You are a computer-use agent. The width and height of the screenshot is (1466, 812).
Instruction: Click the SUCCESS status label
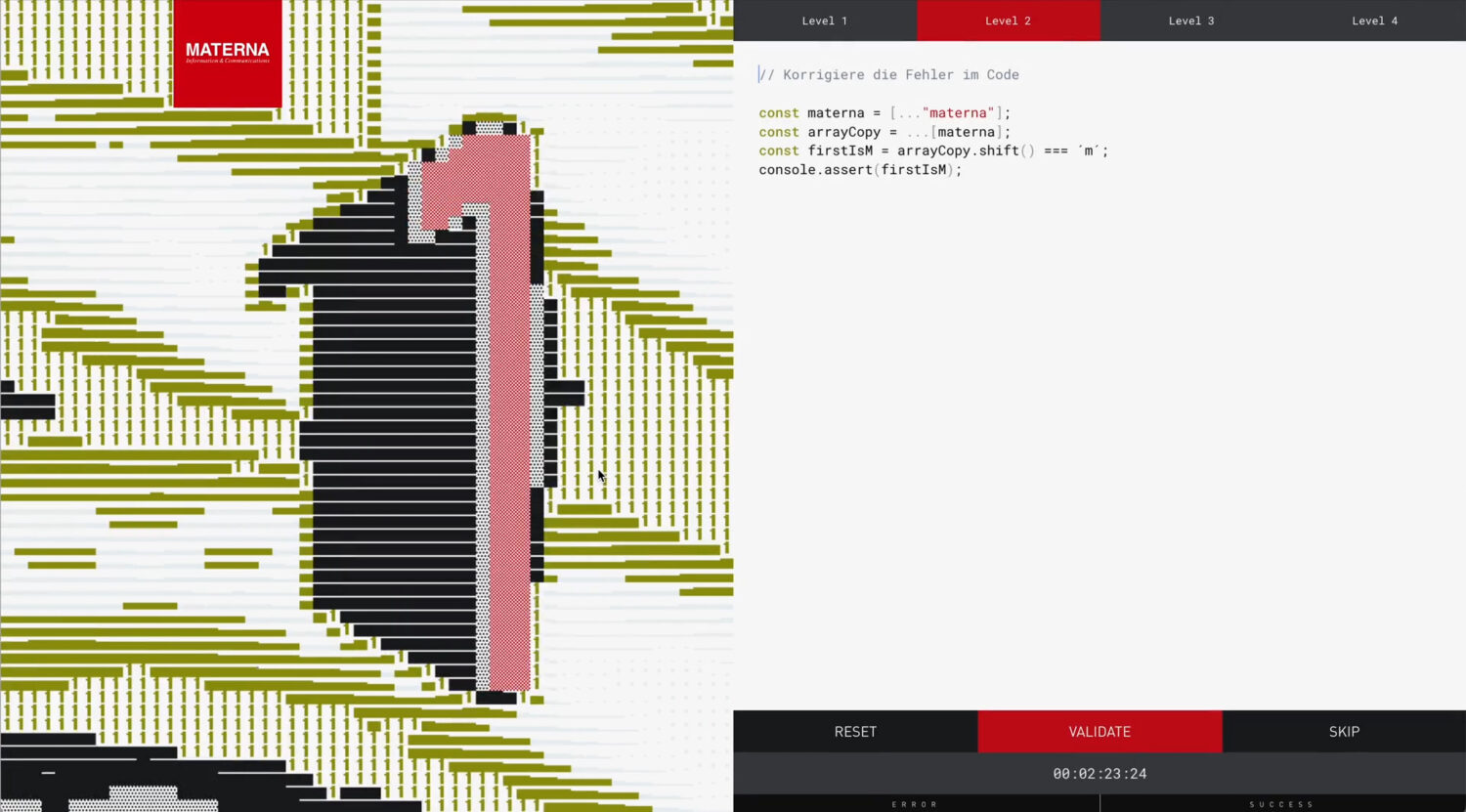(1281, 804)
